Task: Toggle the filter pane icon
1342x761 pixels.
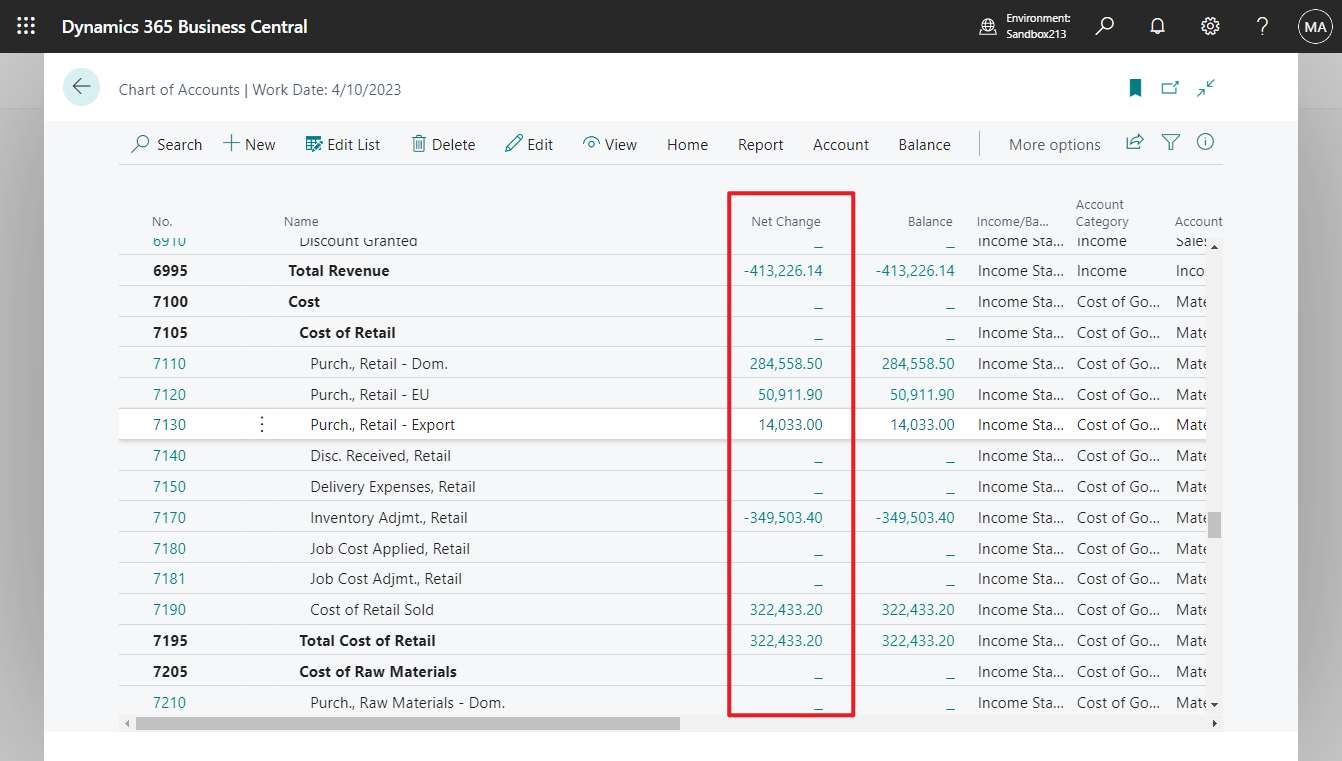Action: point(1170,143)
